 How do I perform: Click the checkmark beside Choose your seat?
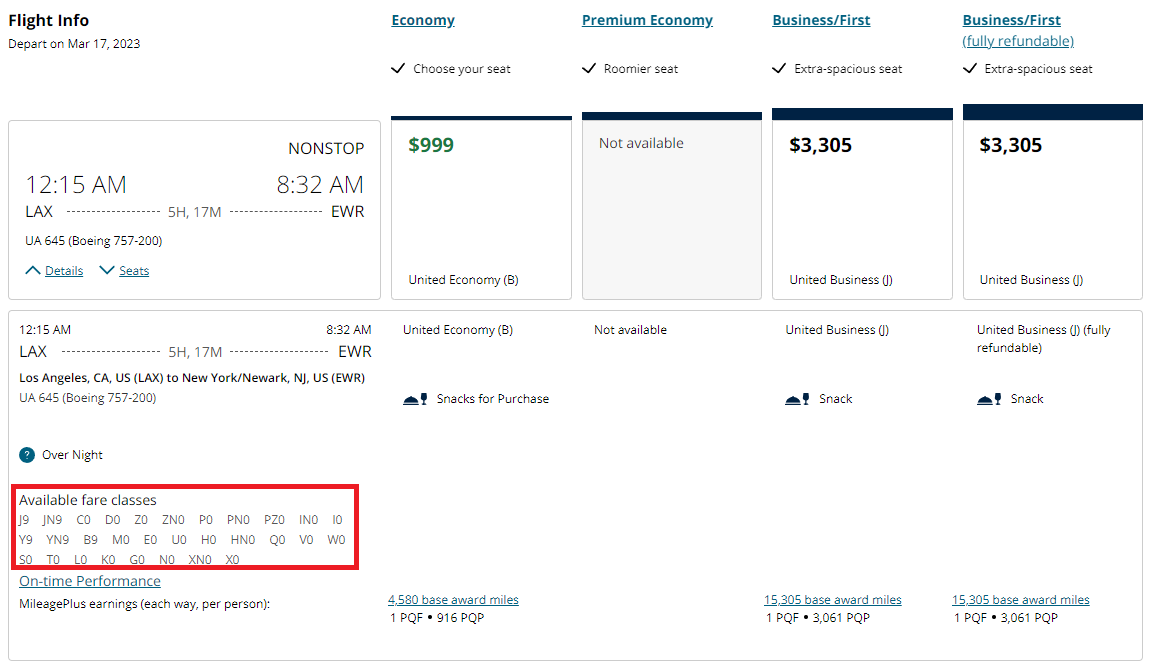pyautogui.click(x=397, y=69)
